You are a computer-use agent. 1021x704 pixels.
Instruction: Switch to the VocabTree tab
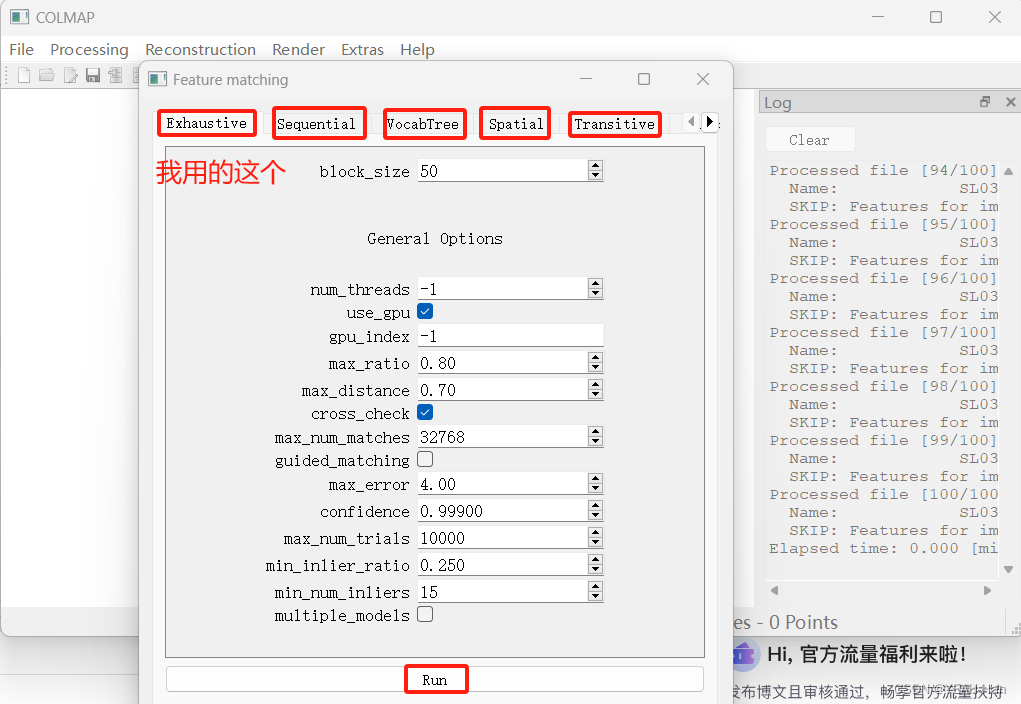tap(423, 124)
